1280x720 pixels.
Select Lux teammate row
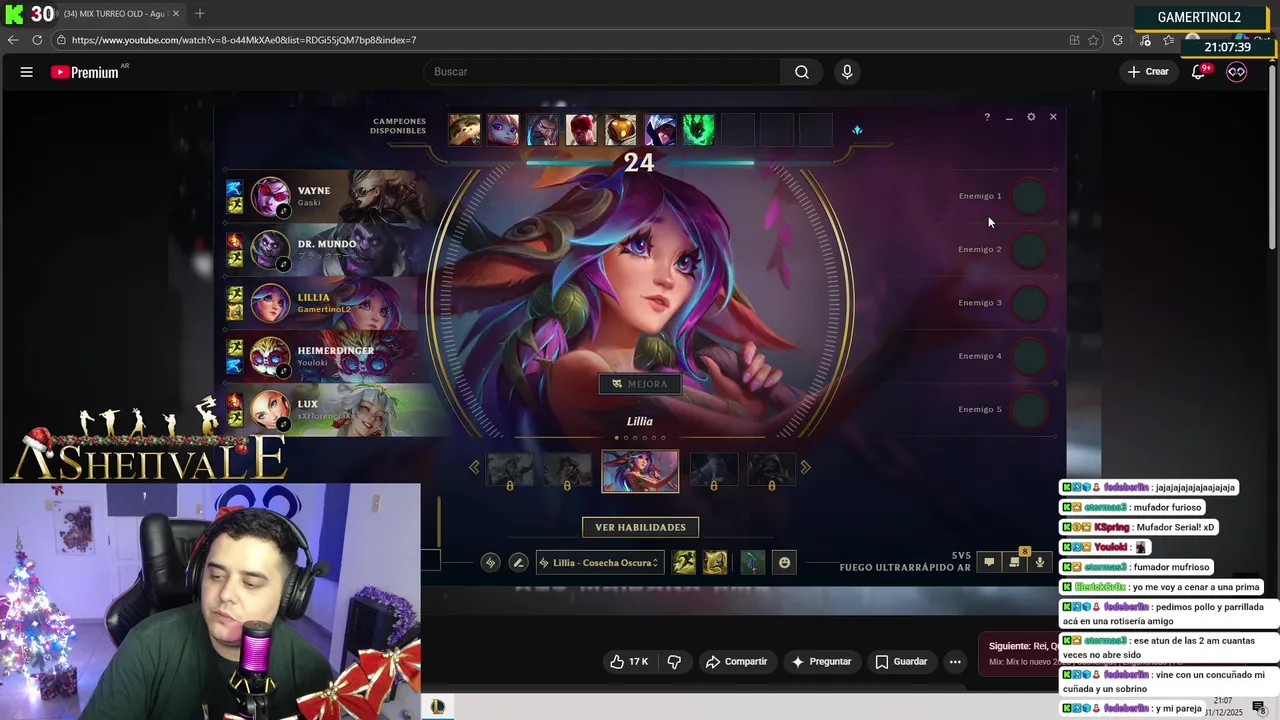point(327,410)
